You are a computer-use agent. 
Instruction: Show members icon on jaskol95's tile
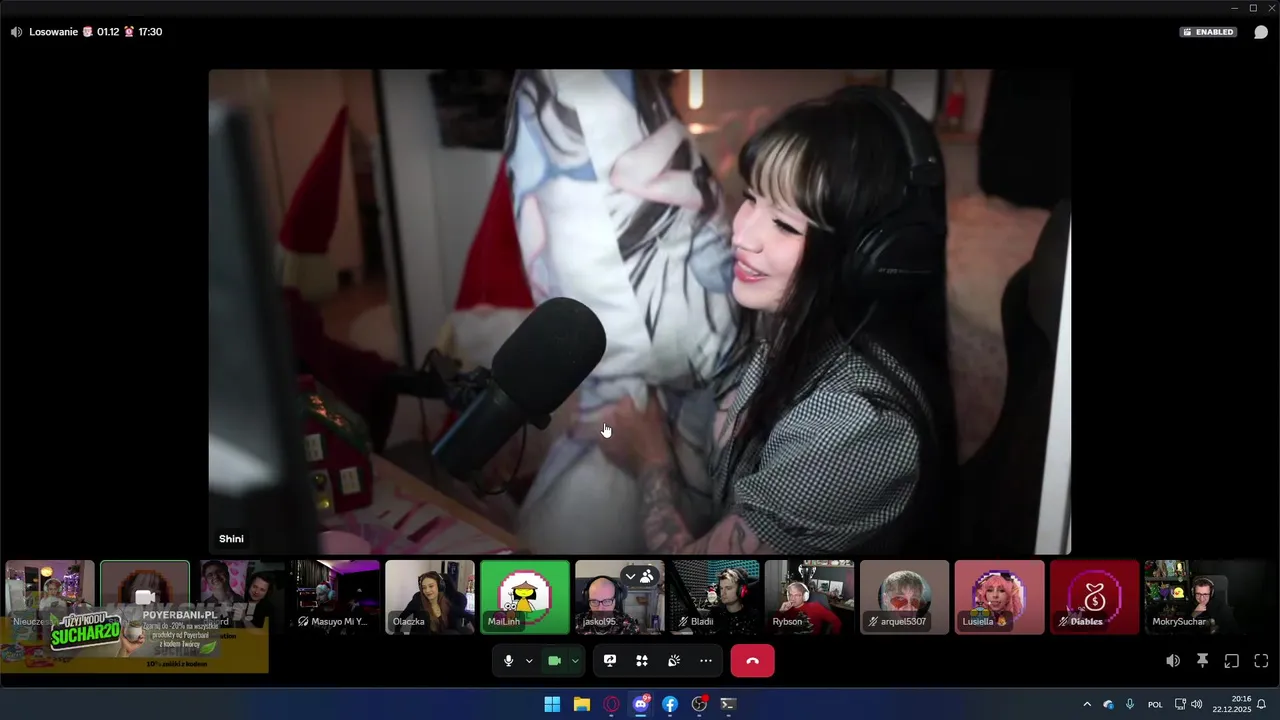pyautogui.click(x=647, y=576)
